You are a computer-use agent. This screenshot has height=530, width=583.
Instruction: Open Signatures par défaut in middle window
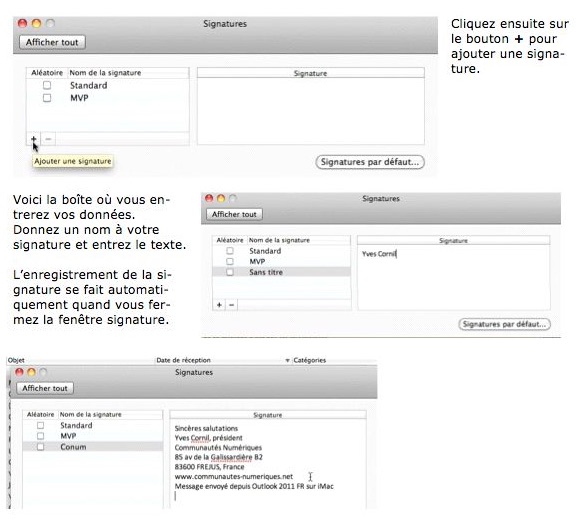coord(505,324)
